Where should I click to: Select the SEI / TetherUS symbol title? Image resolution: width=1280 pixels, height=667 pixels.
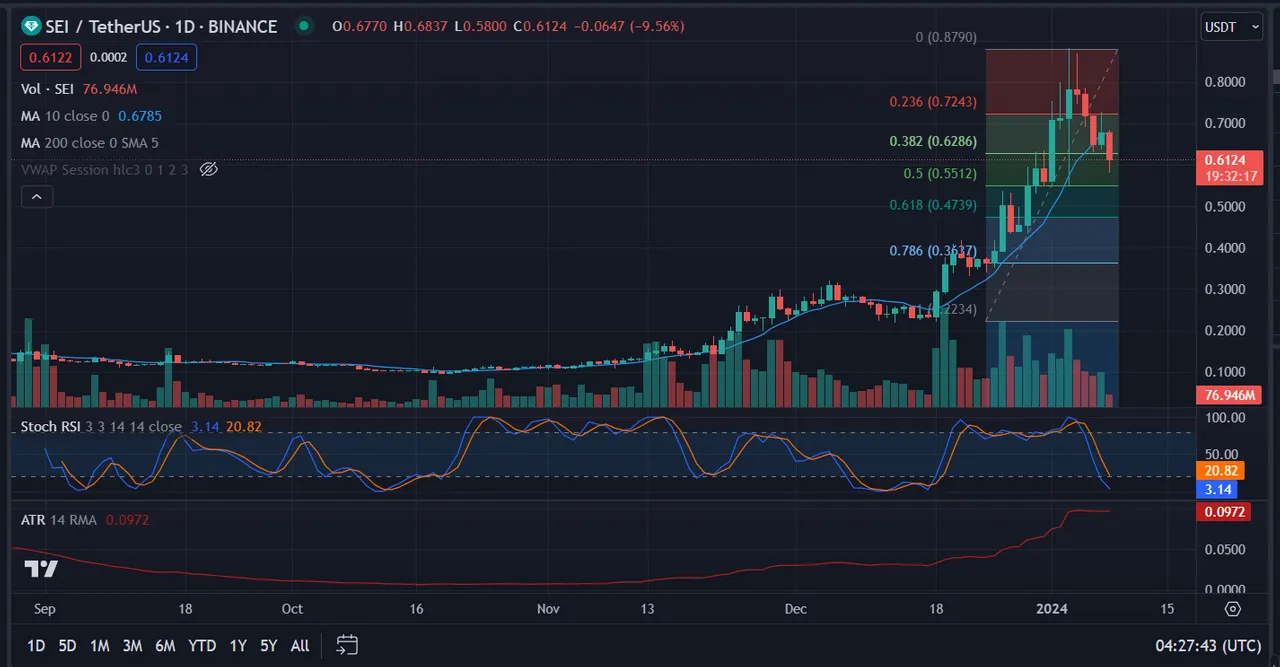(161, 26)
